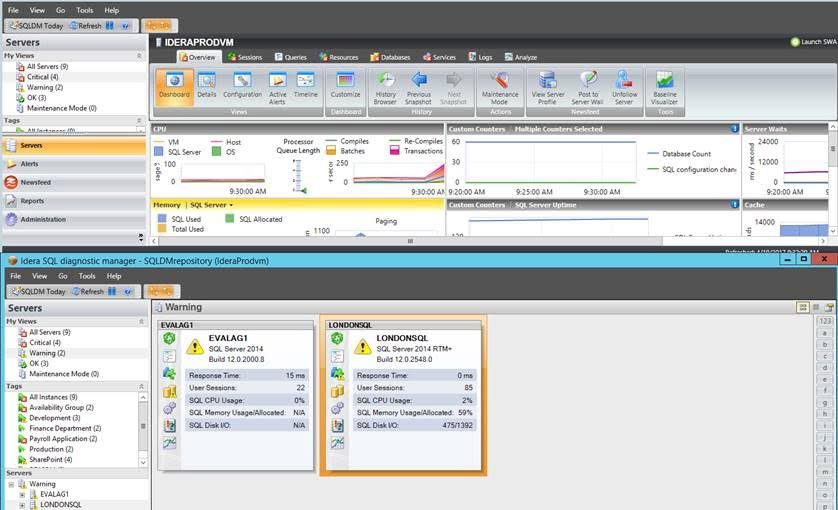This screenshot has width=838, height=510.
Task: Switch to Logs tab
Action: (x=480, y=57)
